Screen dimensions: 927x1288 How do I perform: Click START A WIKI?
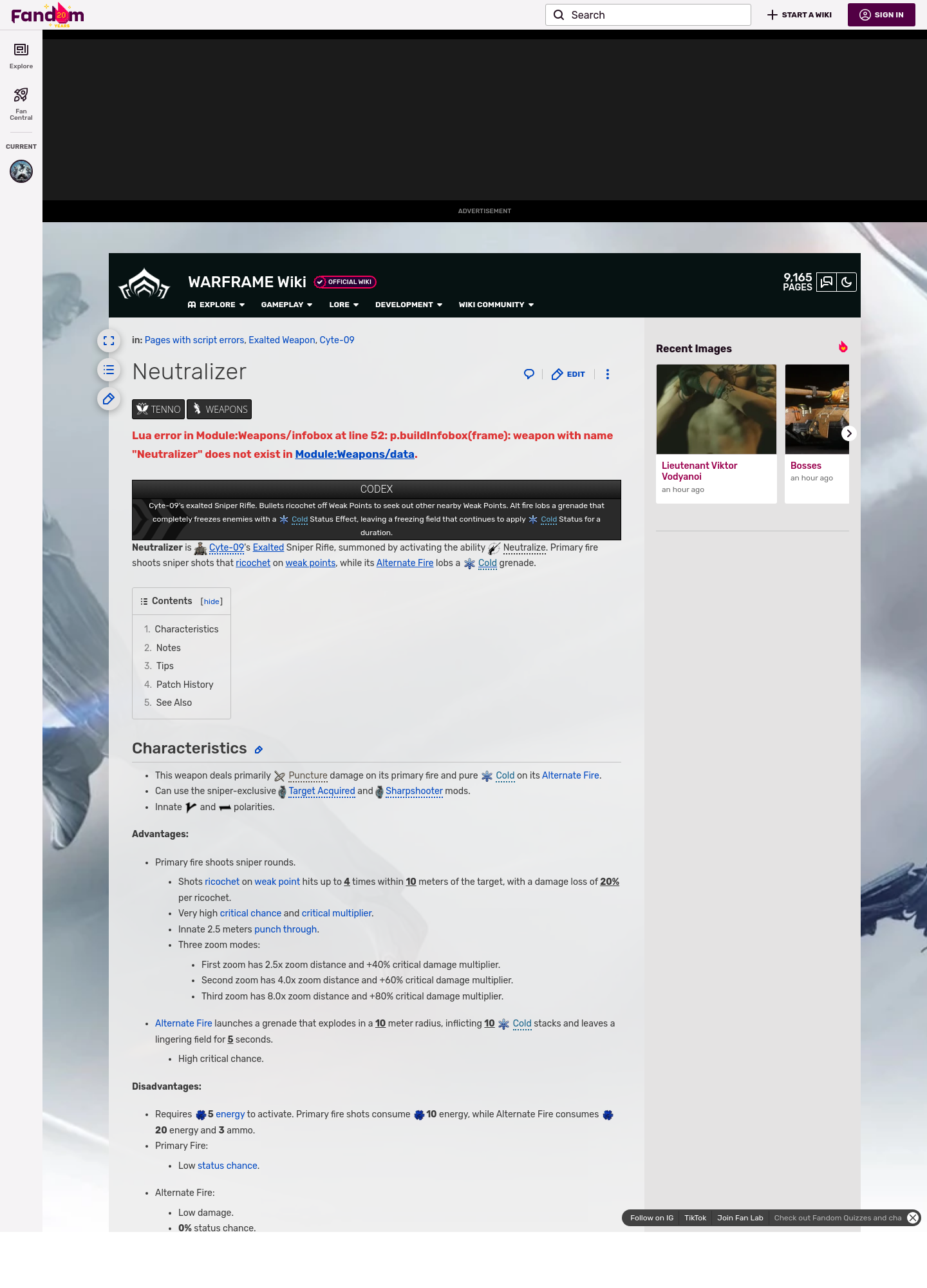pos(800,15)
